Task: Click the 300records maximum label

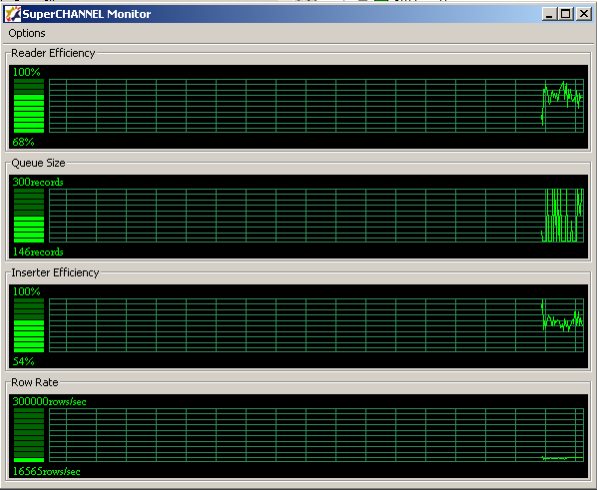Action: pos(38,182)
